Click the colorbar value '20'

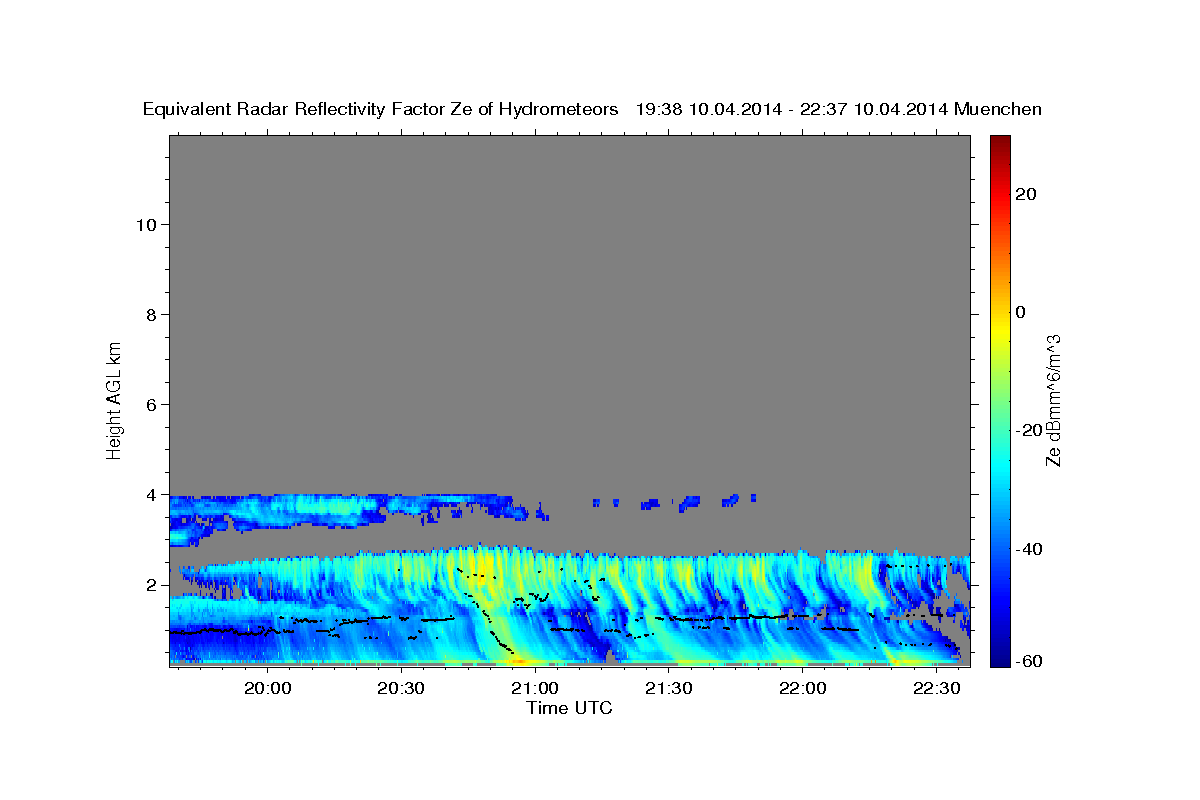tap(1024, 194)
